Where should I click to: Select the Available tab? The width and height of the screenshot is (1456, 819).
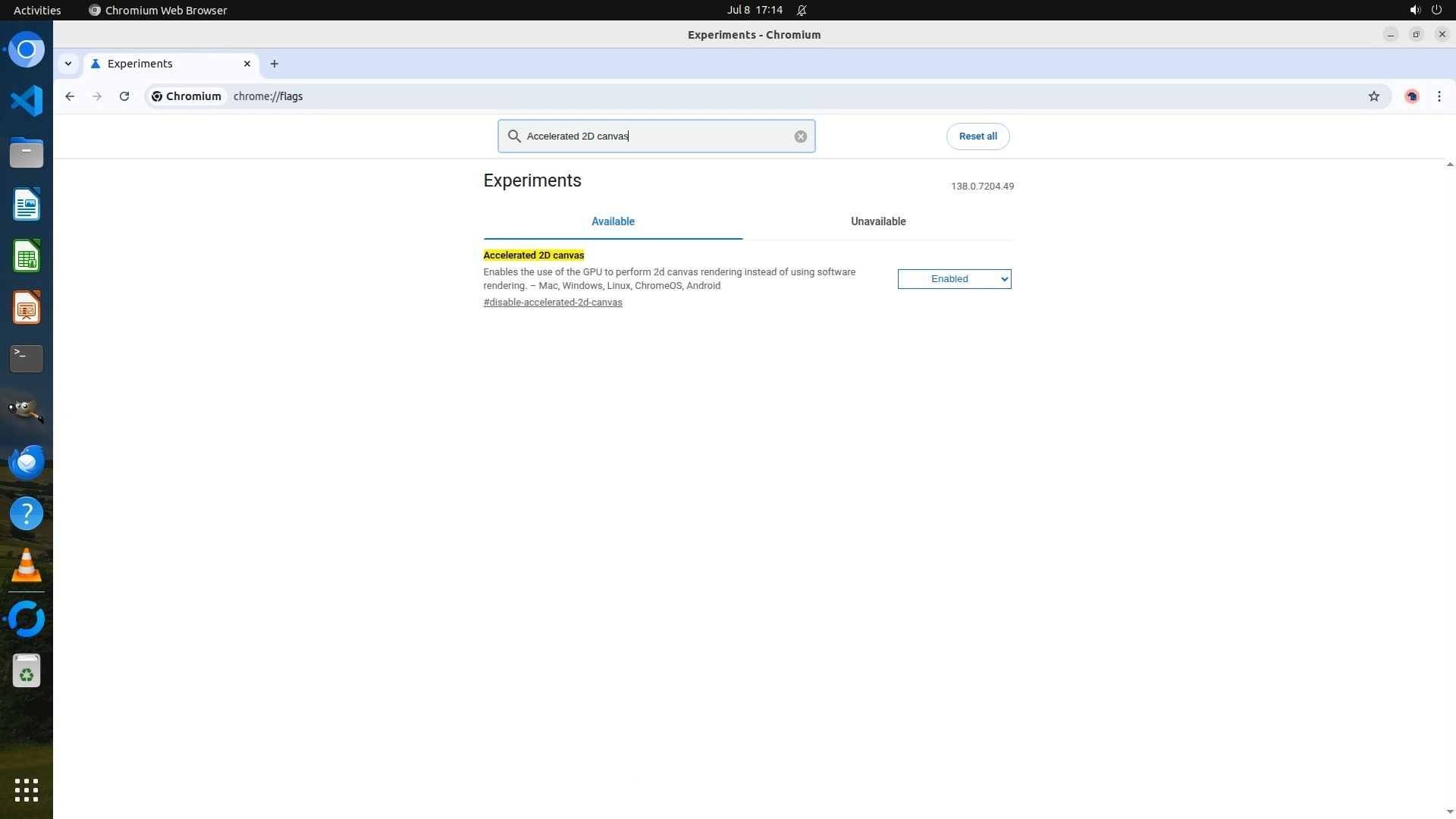pos(613,221)
